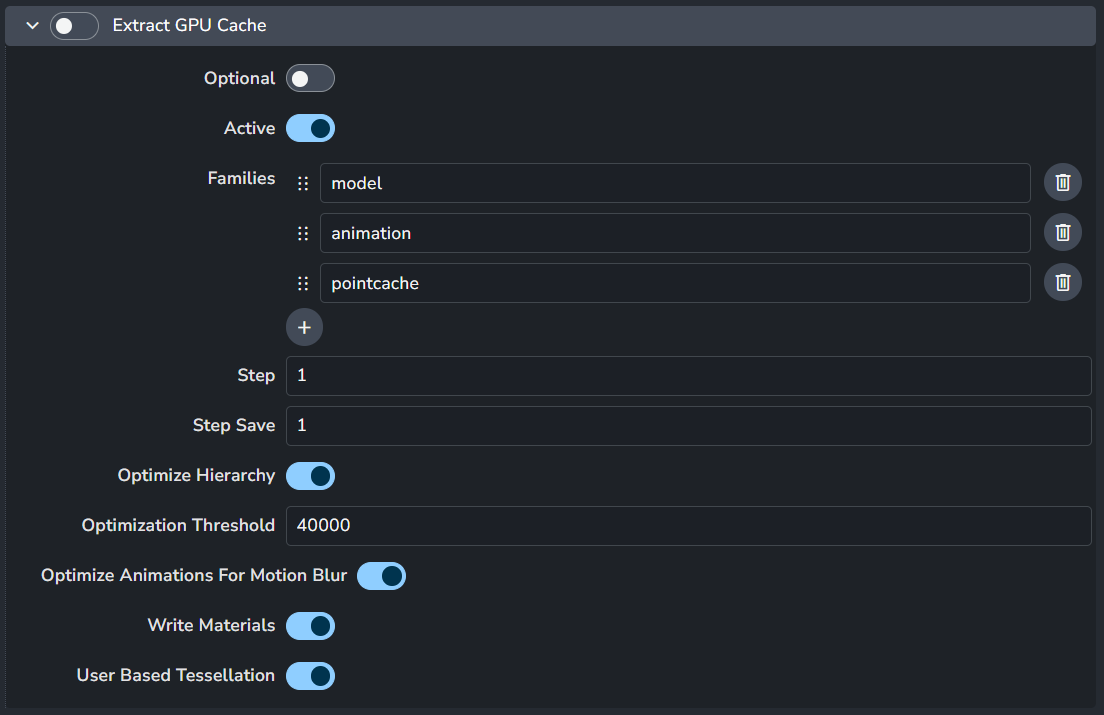Switch off Write Materials
1104x715 pixels.
coord(310,626)
